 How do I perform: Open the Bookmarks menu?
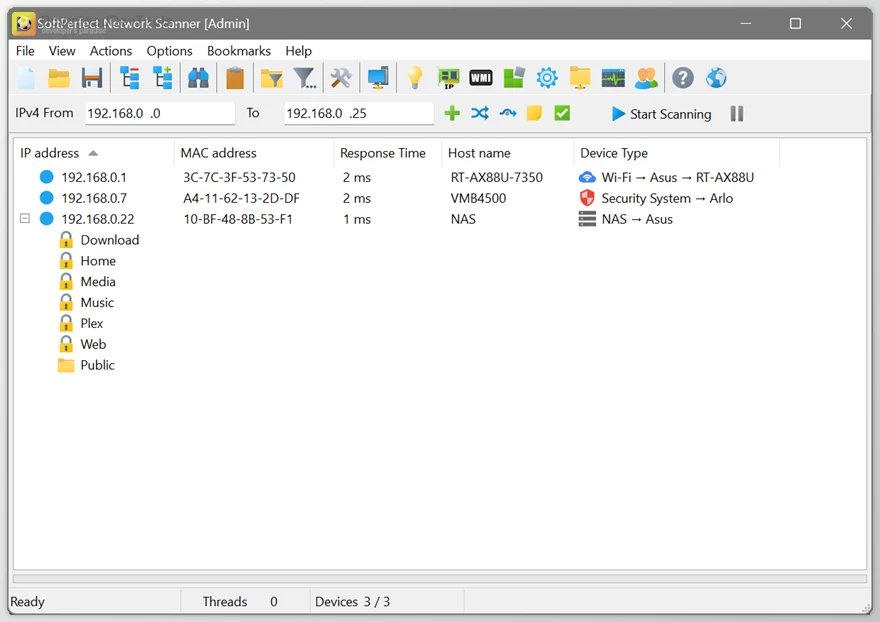239,51
